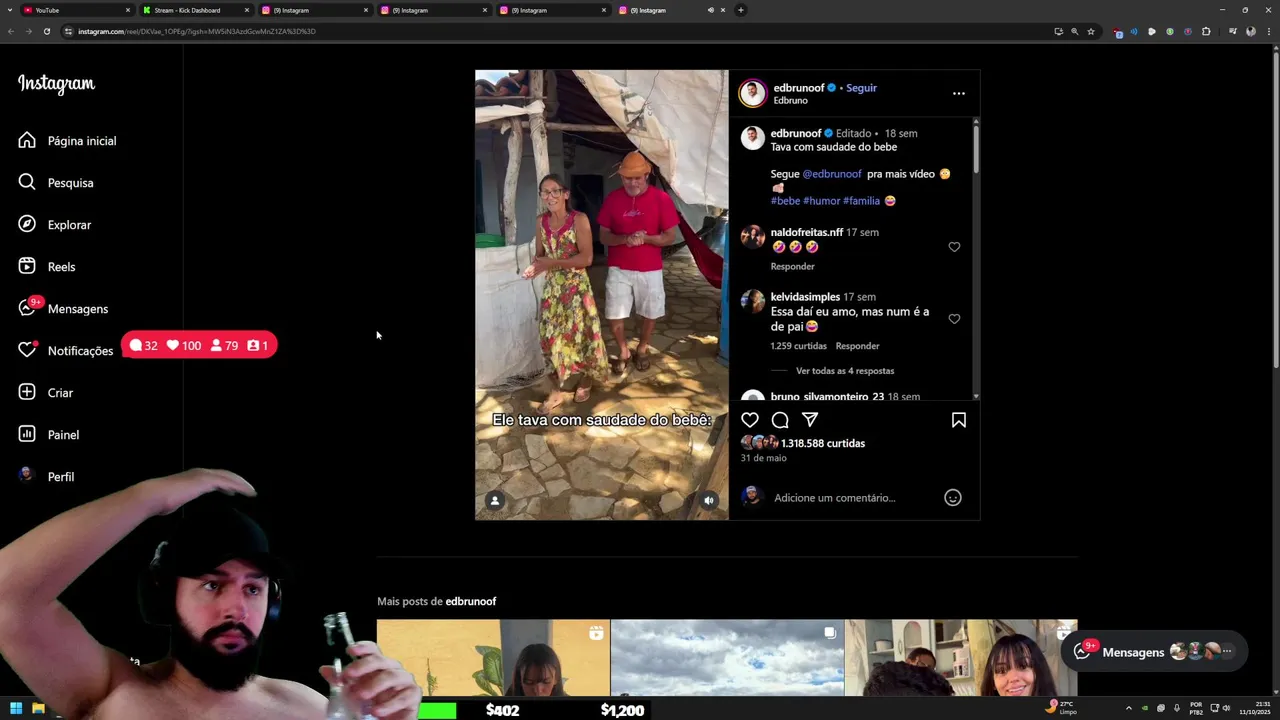View the 1.259 curtidas on the comment
Screen dimensions: 1280x720
[x=798, y=346]
